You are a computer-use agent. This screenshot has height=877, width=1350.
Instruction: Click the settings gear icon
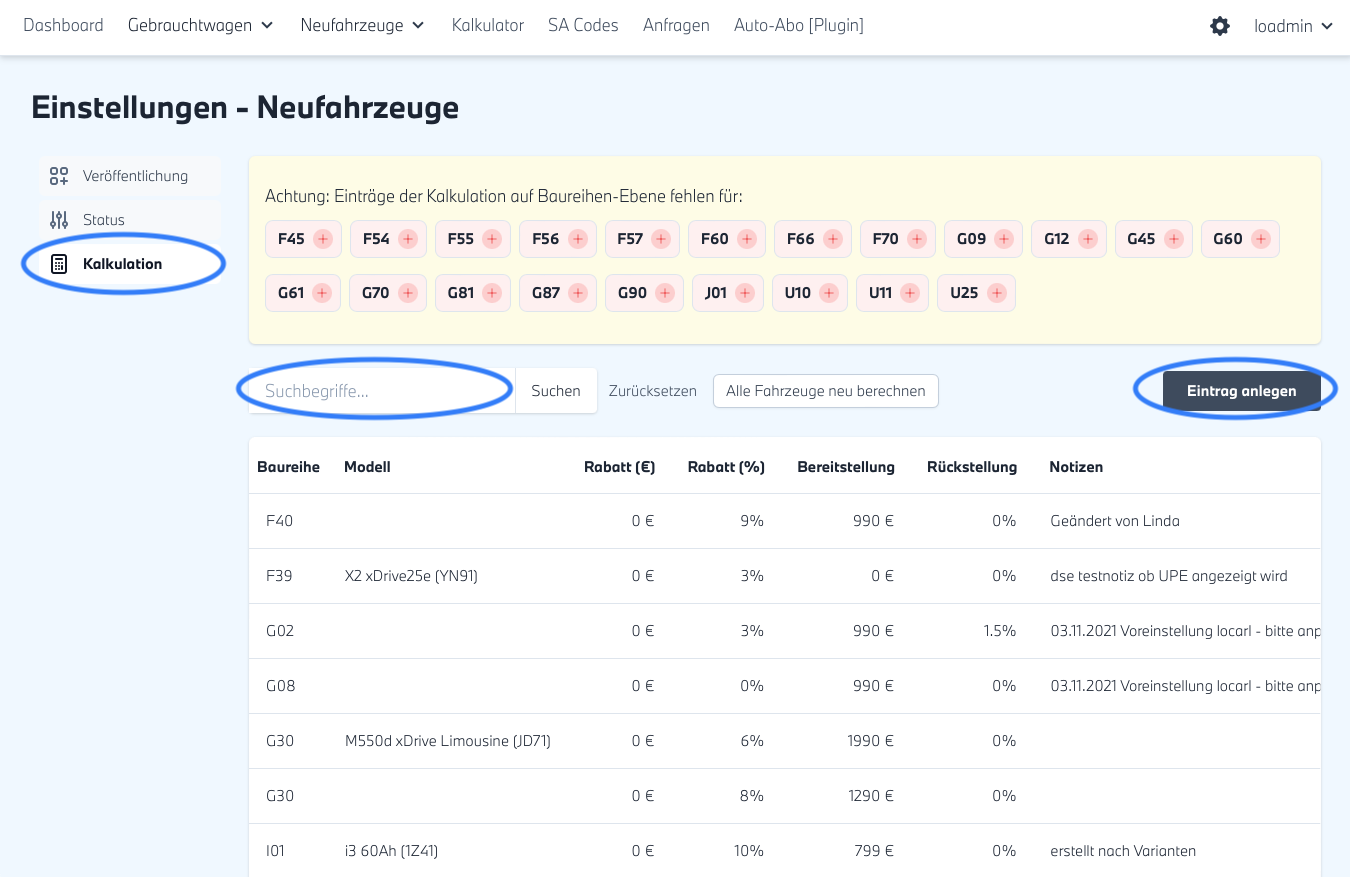coord(1220,26)
